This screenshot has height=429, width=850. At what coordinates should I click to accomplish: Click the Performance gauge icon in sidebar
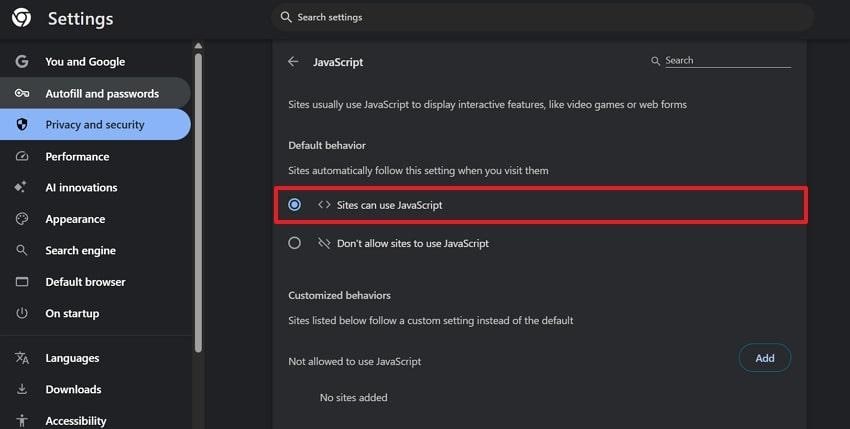22,156
